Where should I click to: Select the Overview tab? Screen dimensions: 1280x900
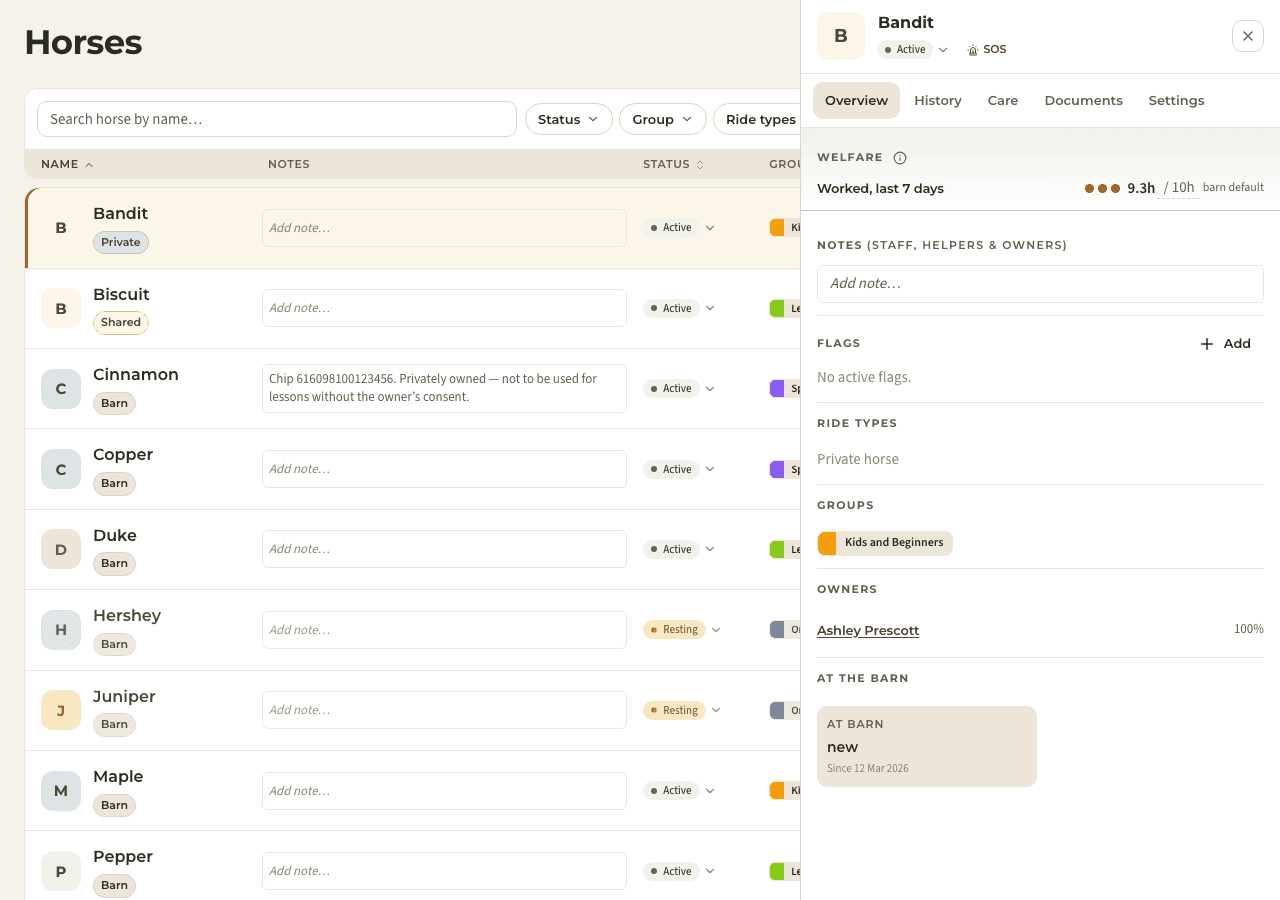click(856, 100)
